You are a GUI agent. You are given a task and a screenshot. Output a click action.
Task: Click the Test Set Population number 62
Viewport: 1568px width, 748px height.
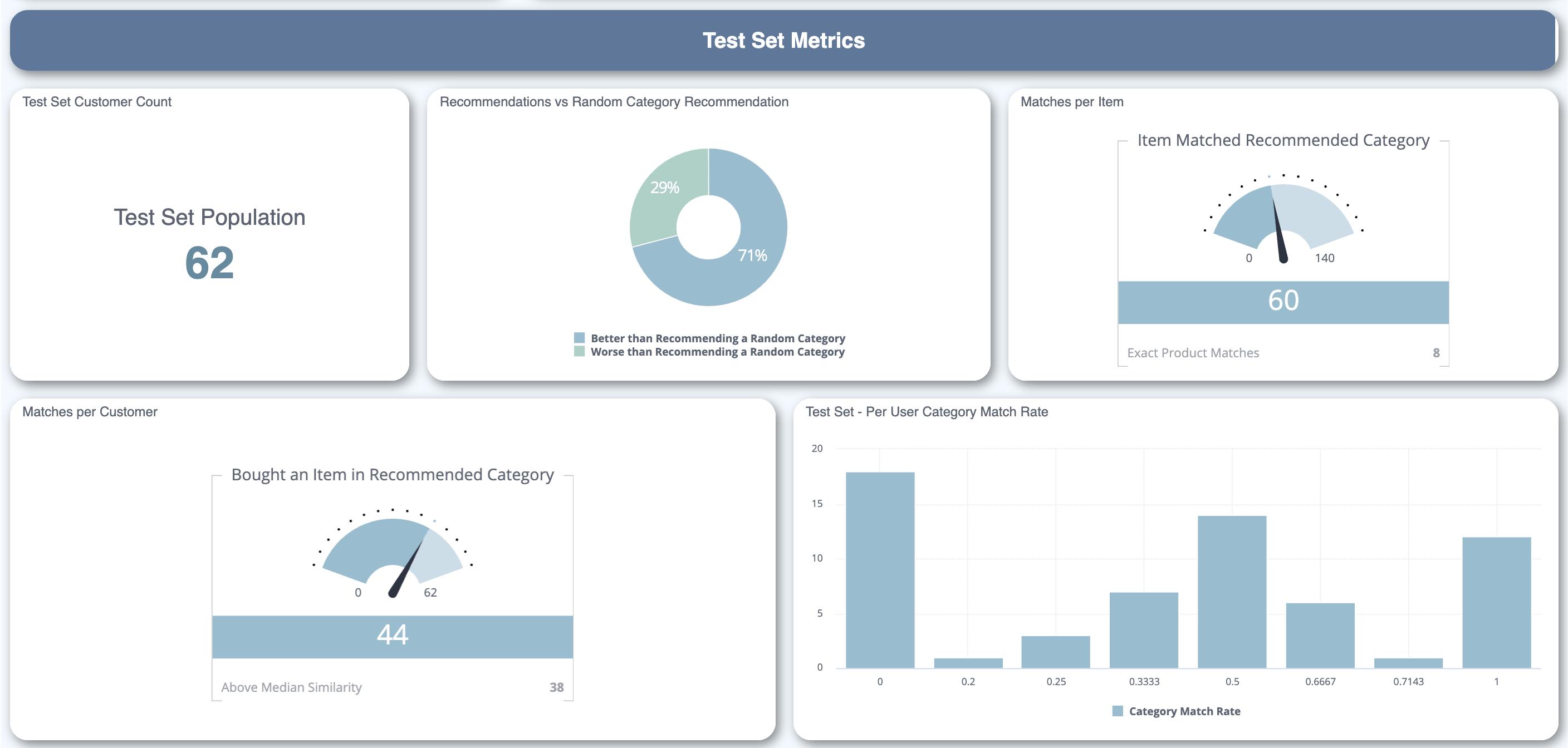pyautogui.click(x=209, y=263)
